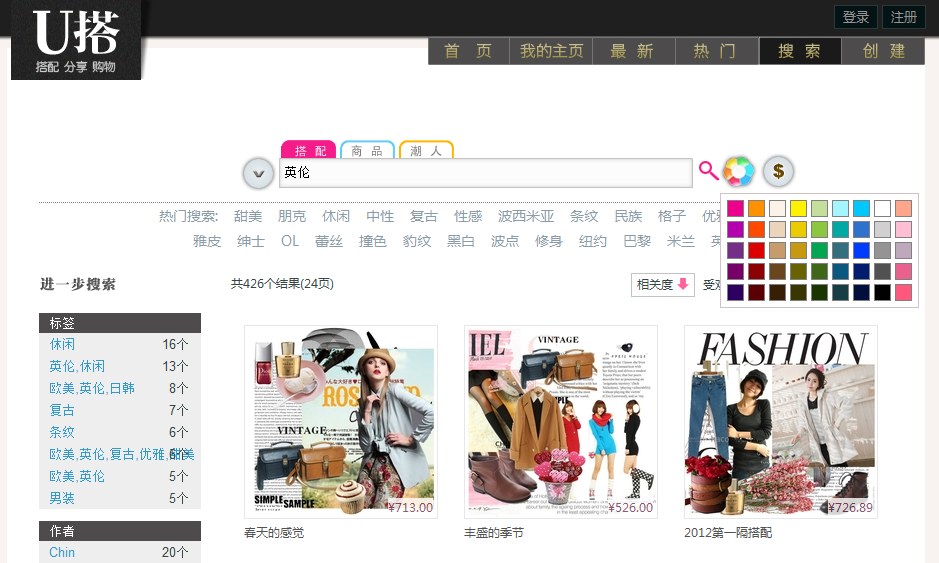Click the search input field containing 英伦
939x563 pixels.
[x=485, y=172]
